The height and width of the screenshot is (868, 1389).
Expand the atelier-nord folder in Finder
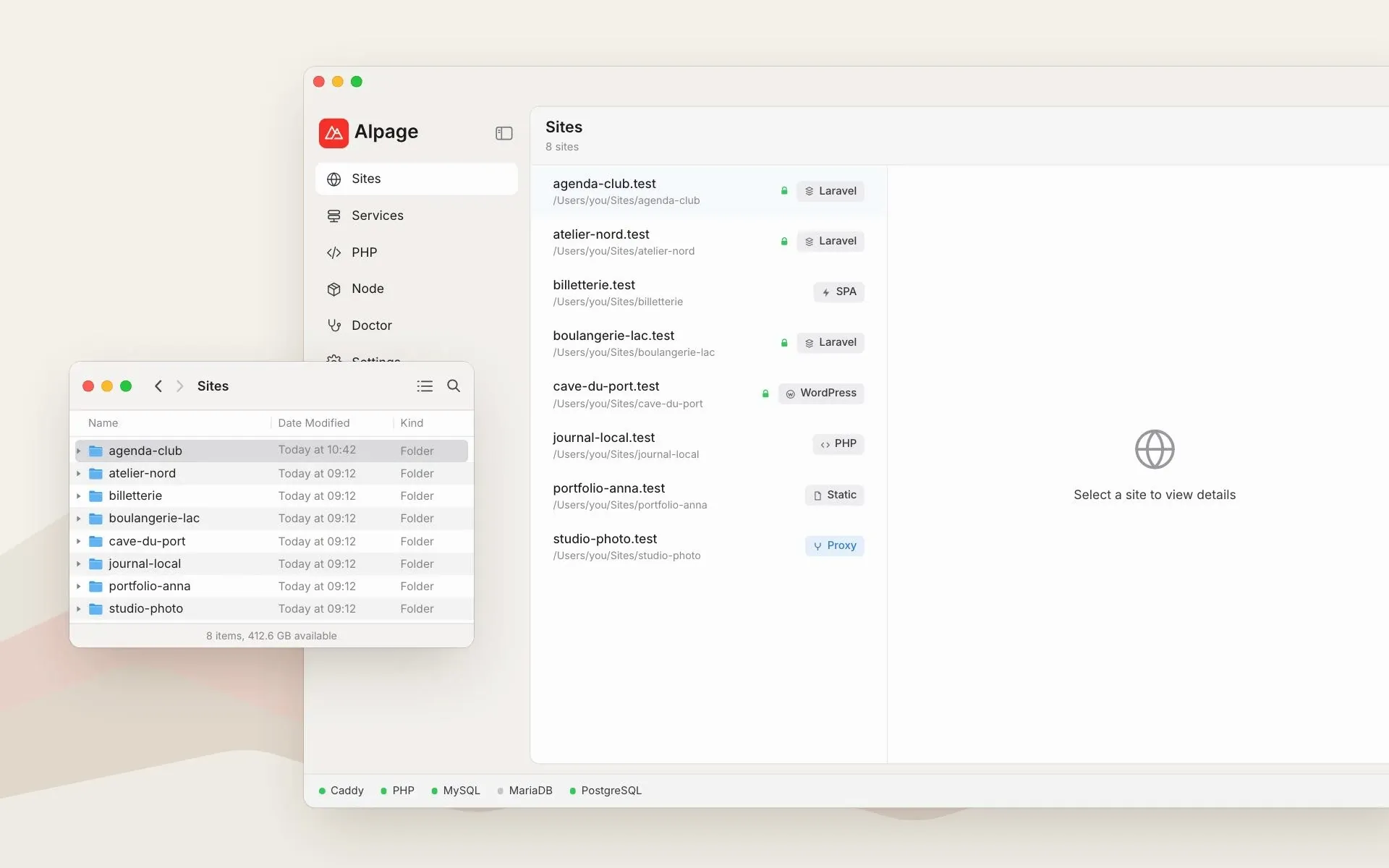coord(79,474)
